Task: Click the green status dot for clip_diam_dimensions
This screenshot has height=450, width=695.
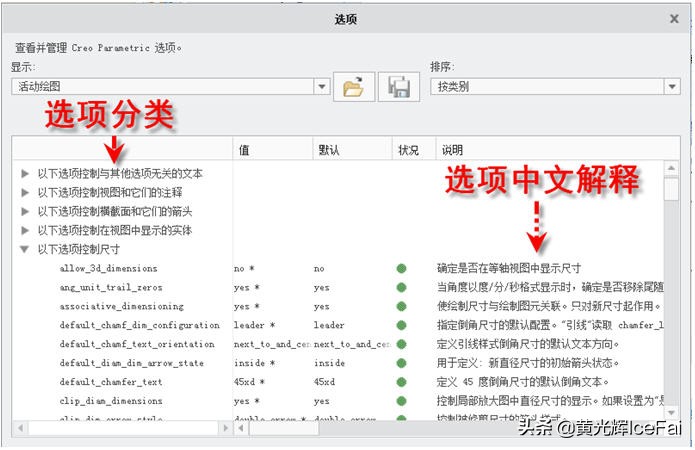Action: coord(402,401)
